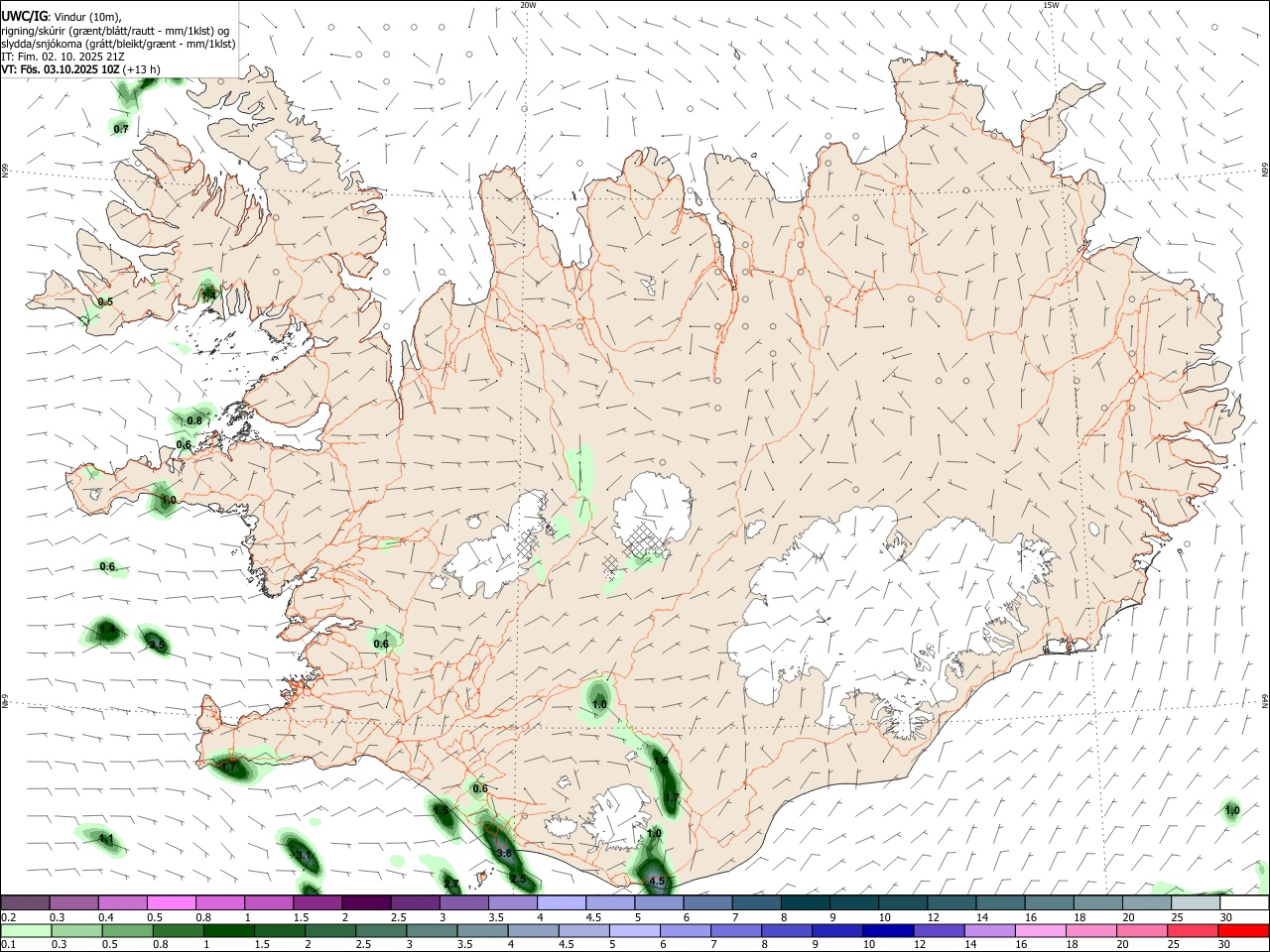
Task: Click the 15W longitude label at top
Action: 1051,5
